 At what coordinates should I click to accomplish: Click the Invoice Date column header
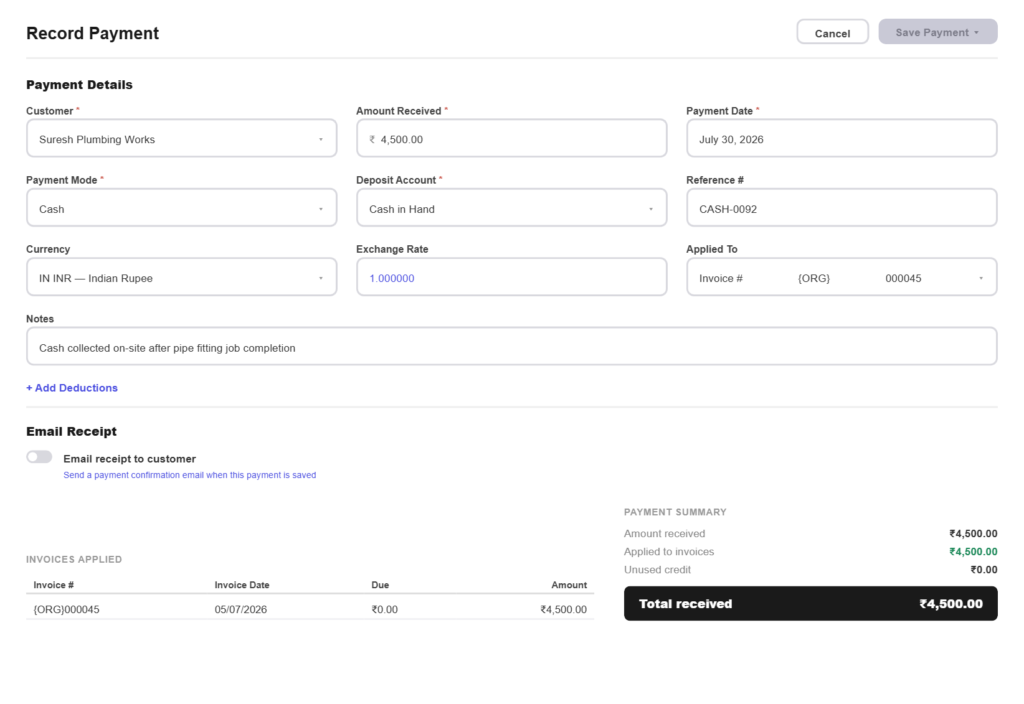coord(242,585)
